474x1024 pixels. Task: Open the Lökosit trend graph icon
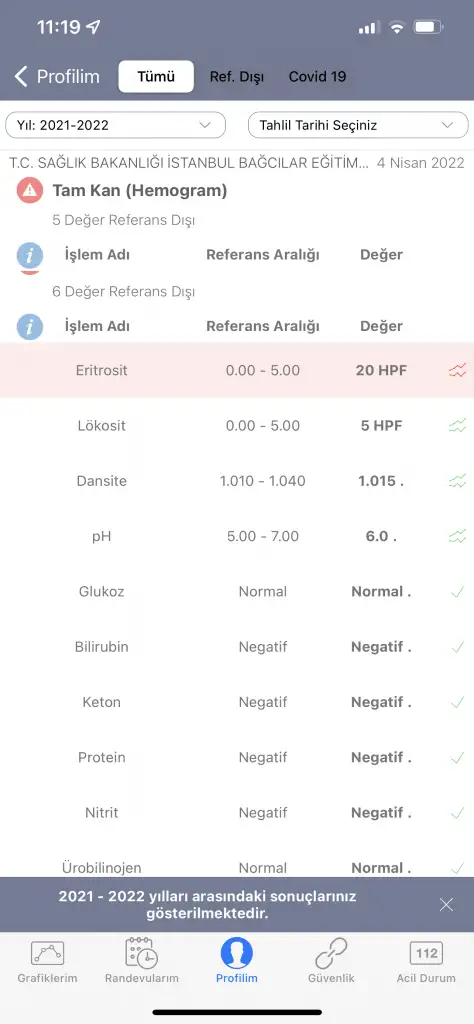point(458,426)
